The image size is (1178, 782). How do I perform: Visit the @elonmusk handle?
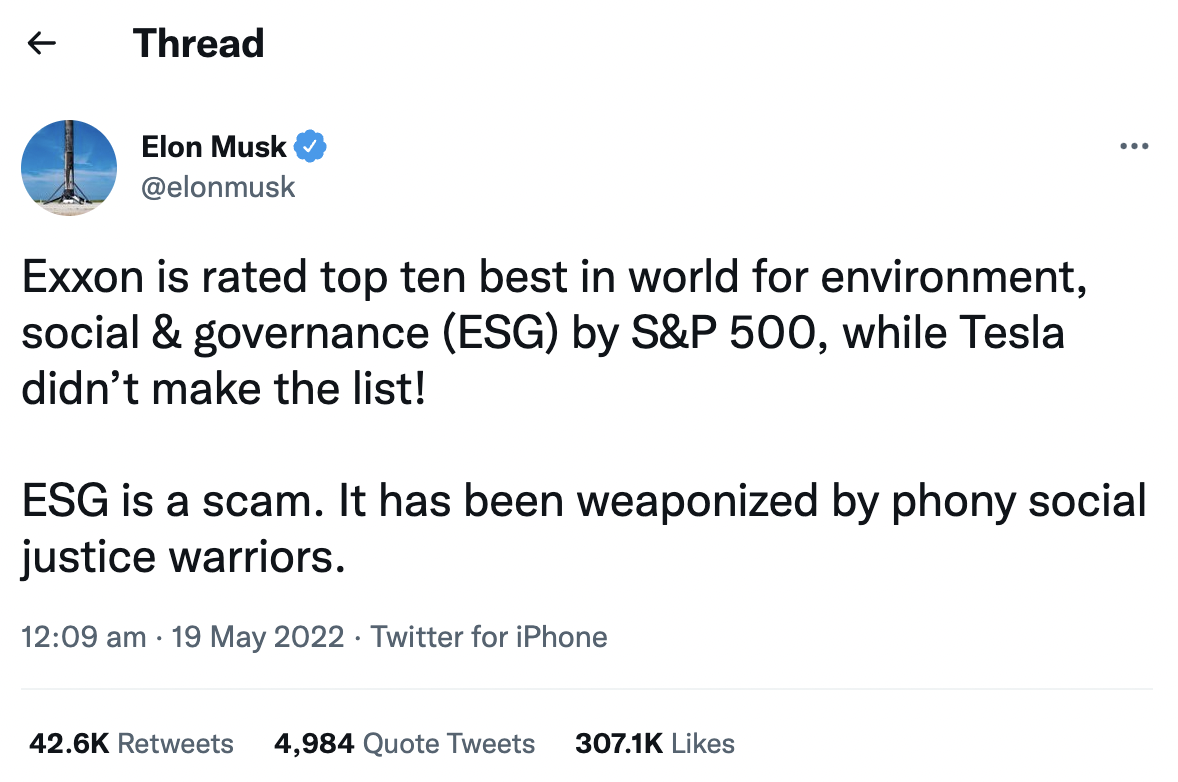[x=218, y=187]
